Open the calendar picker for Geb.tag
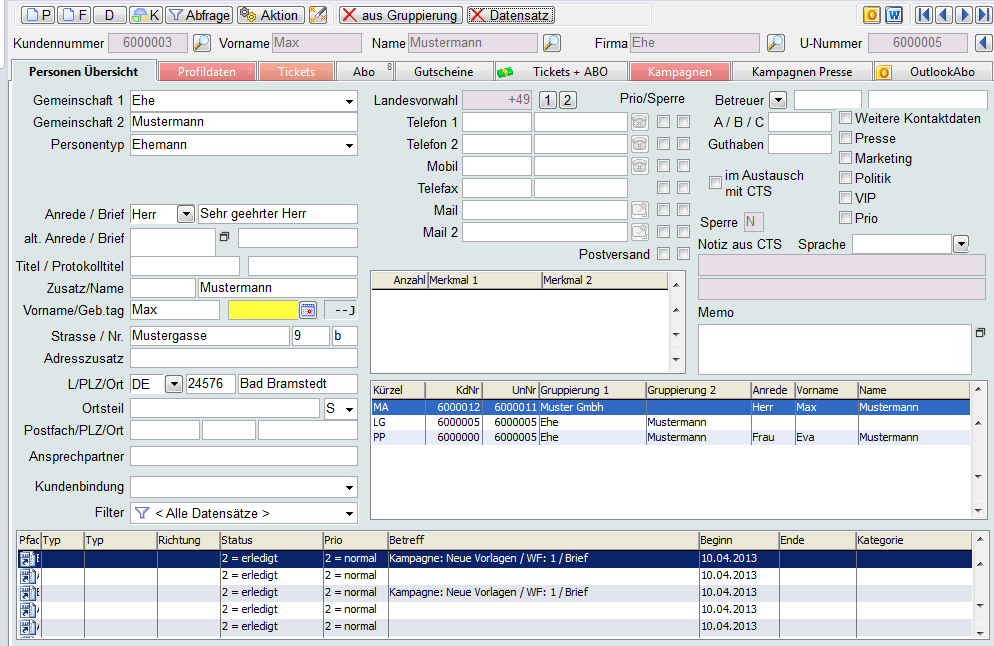Image resolution: width=994 pixels, height=646 pixels. (307, 310)
